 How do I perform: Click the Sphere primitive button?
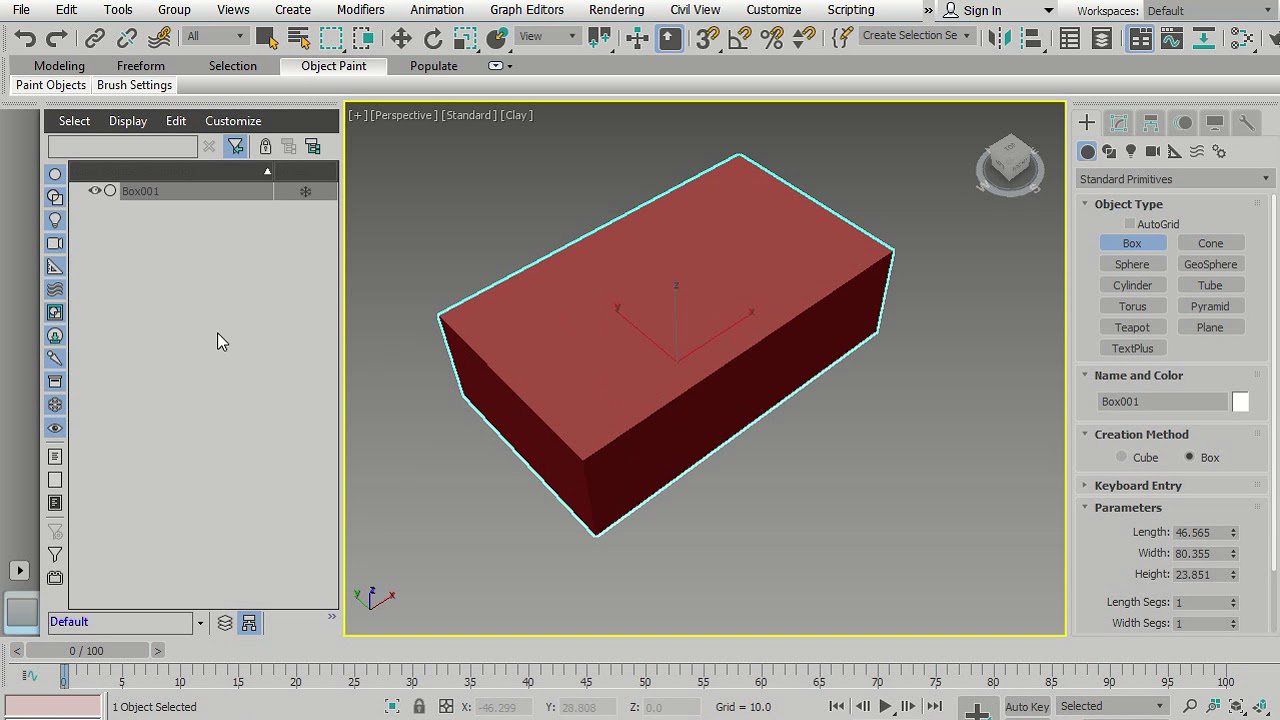click(x=1132, y=264)
